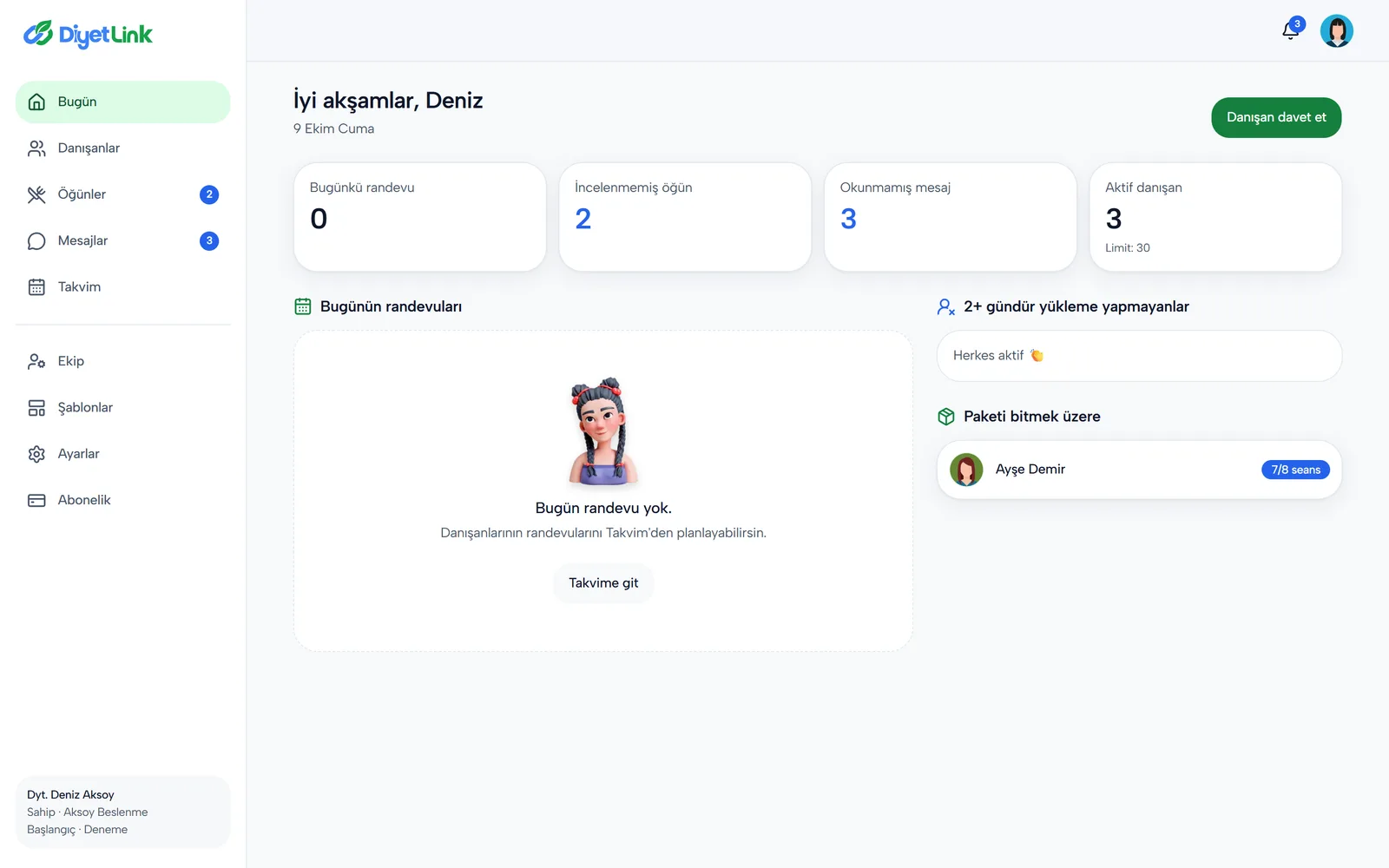Open the Bugünkü randevu stat card
The height and width of the screenshot is (868, 1389).
420,217
